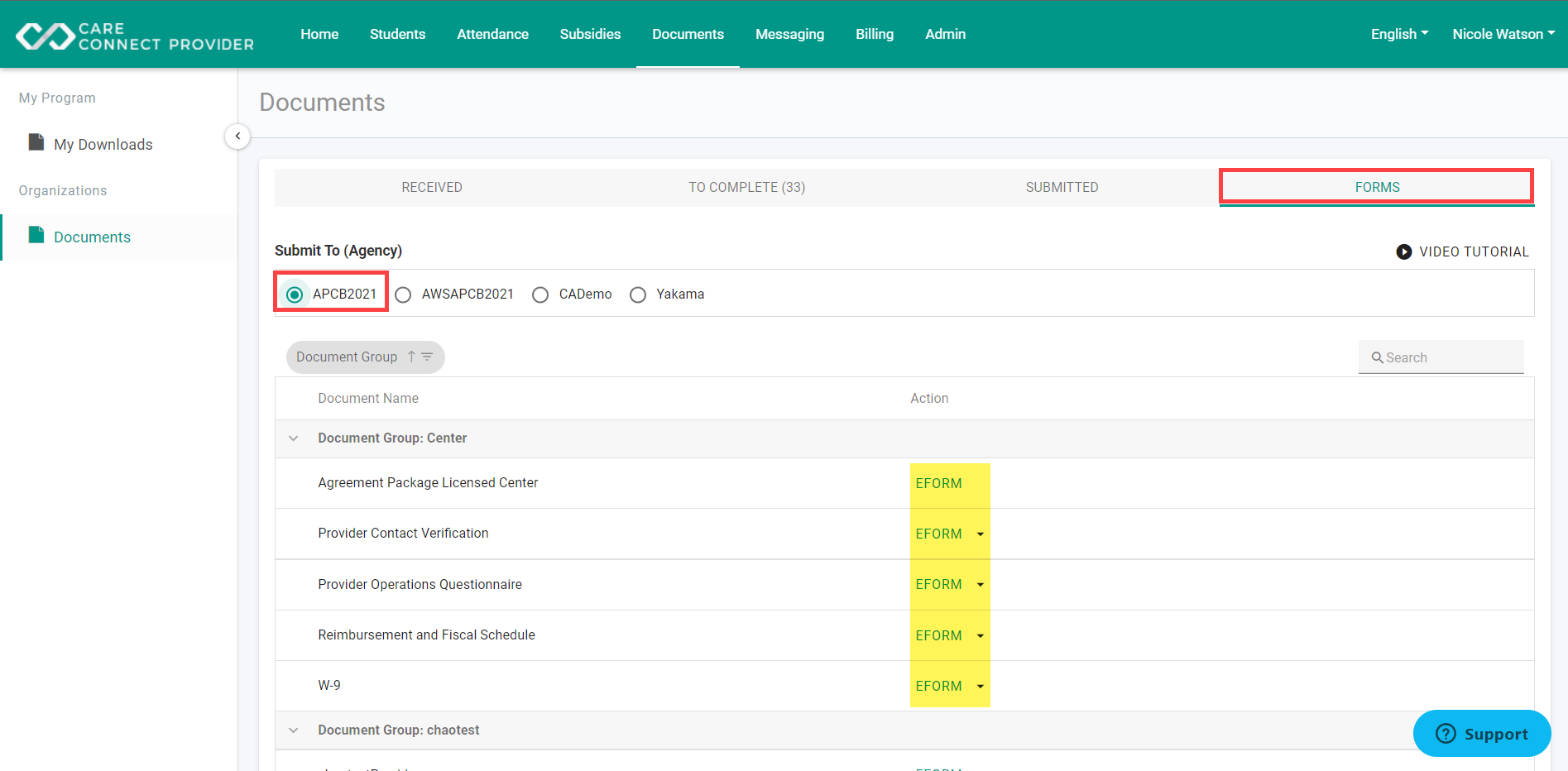Open dropdown arrow for W-9 EFORM
Viewport: 1568px width, 771px height.
[x=981, y=687]
